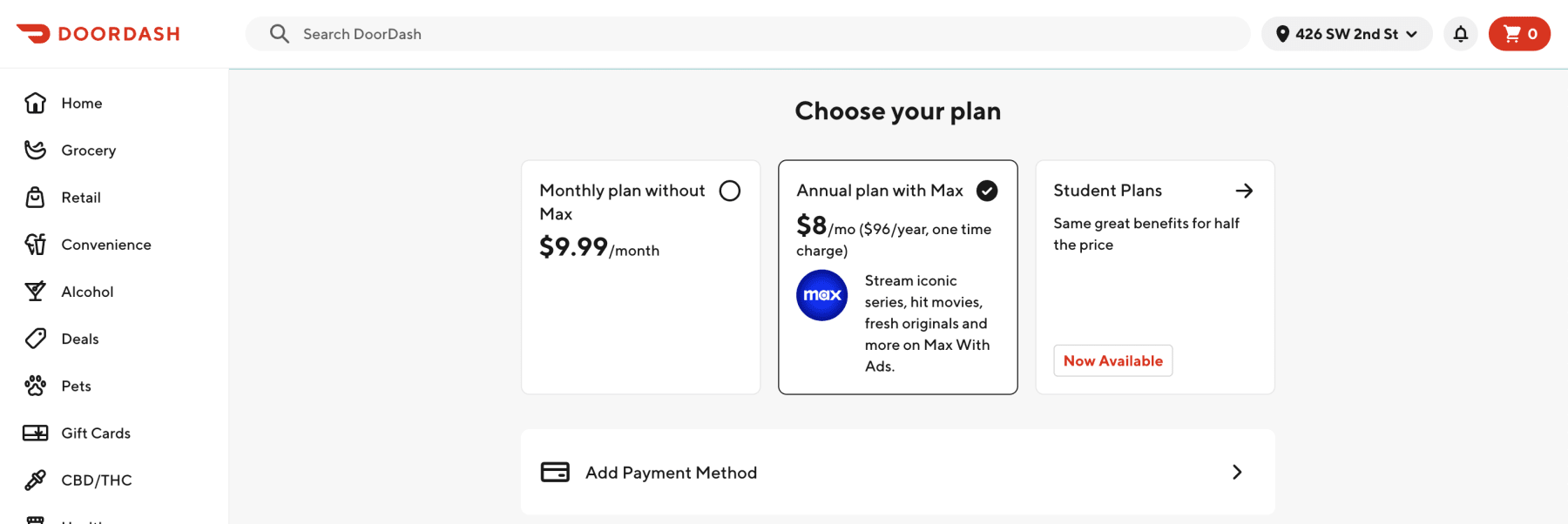Screen dimensions: 1568x524
Task: Open the Grocery section
Action: (88, 150)
